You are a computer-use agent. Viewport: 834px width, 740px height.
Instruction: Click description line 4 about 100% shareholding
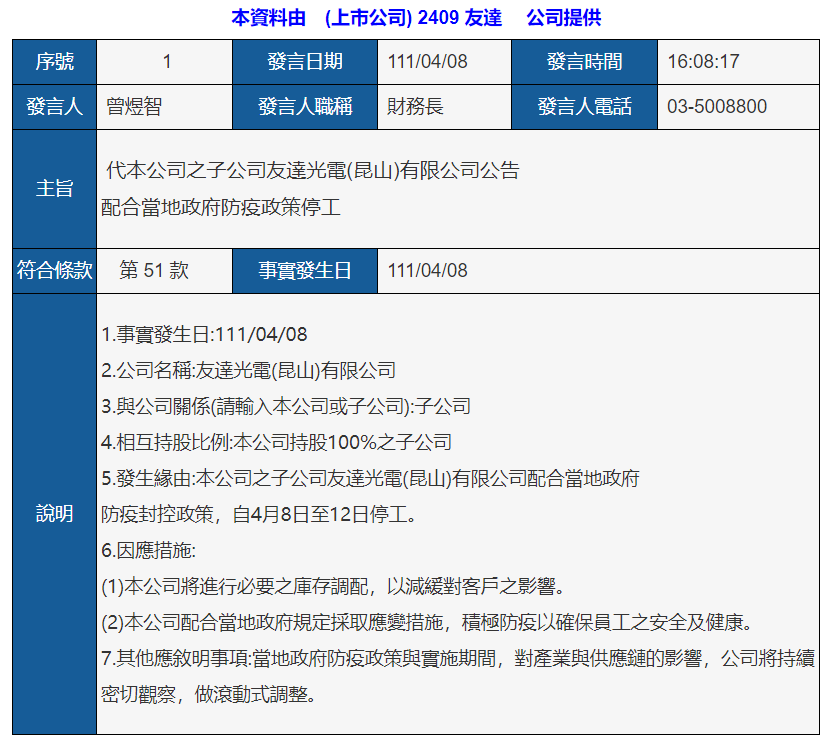point(277,443)
